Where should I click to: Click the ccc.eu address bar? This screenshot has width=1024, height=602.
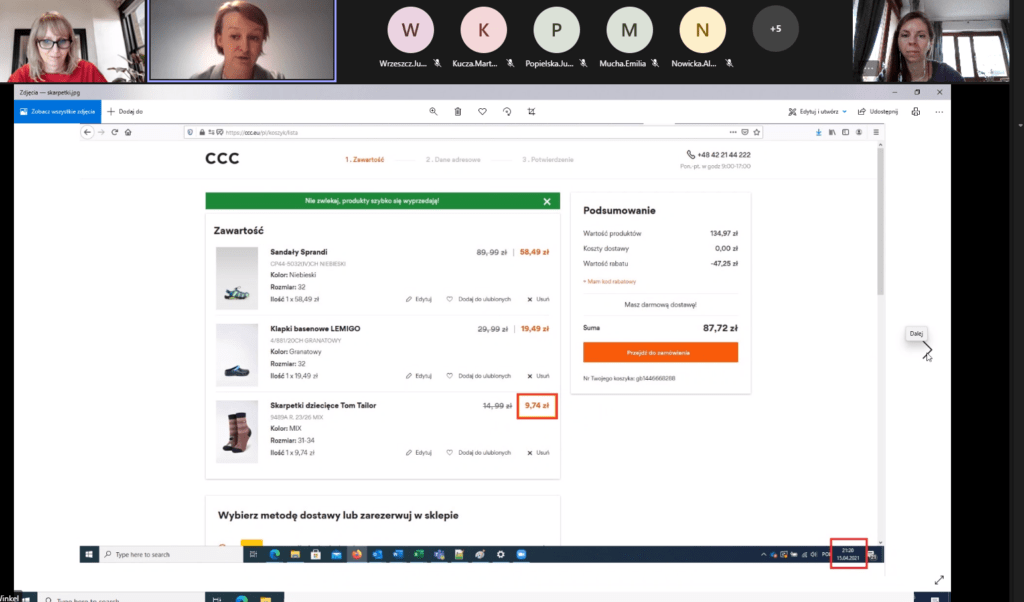[473, 132]
